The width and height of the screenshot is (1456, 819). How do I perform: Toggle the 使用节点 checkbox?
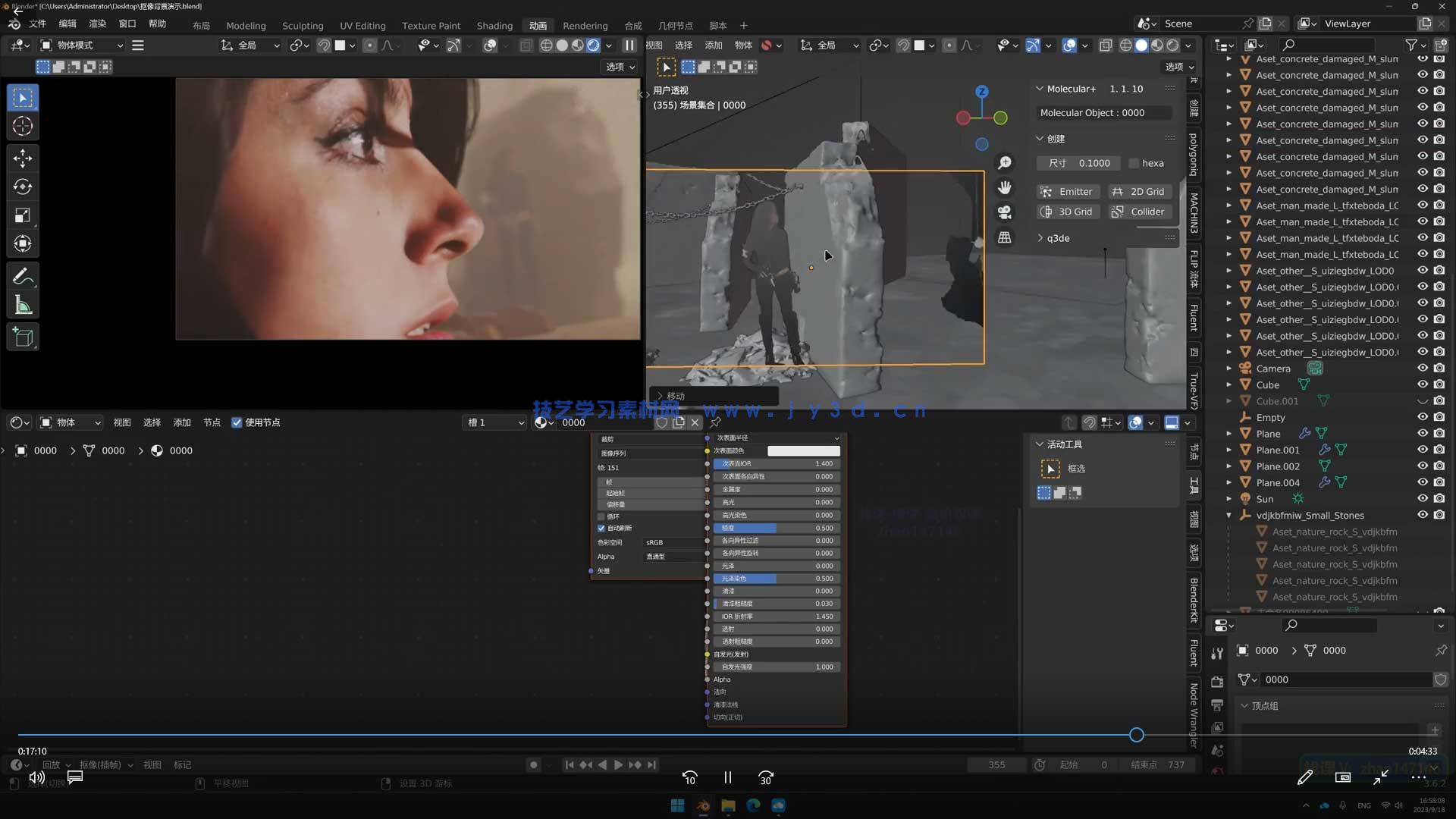click(237, 422)
